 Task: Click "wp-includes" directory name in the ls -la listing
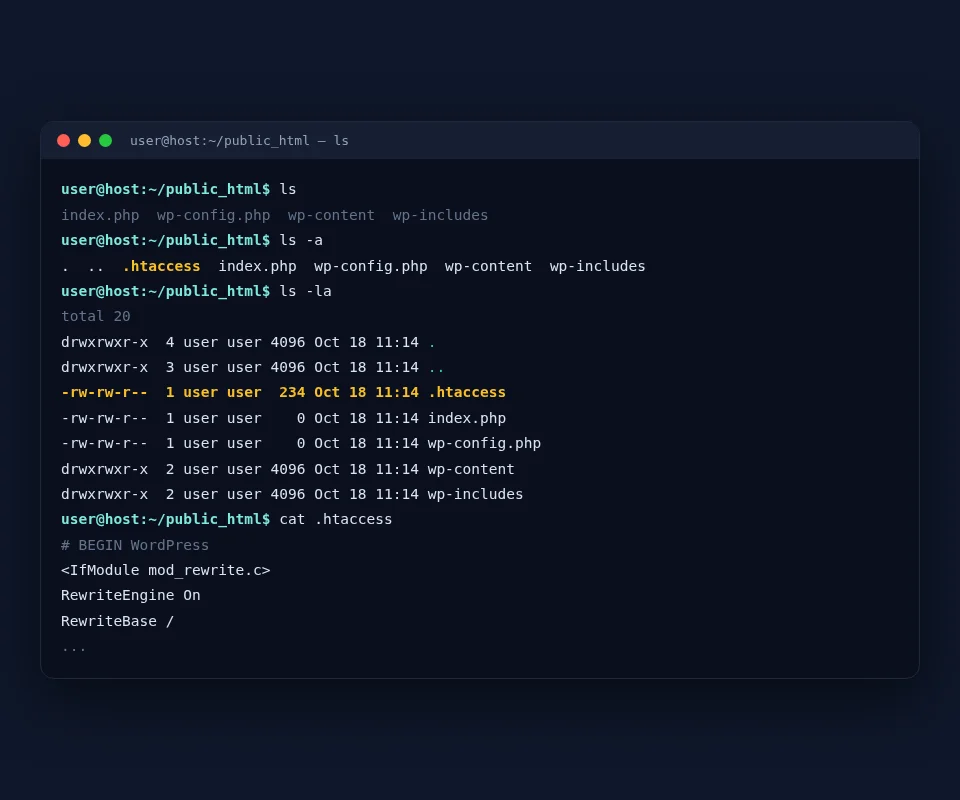476,494
